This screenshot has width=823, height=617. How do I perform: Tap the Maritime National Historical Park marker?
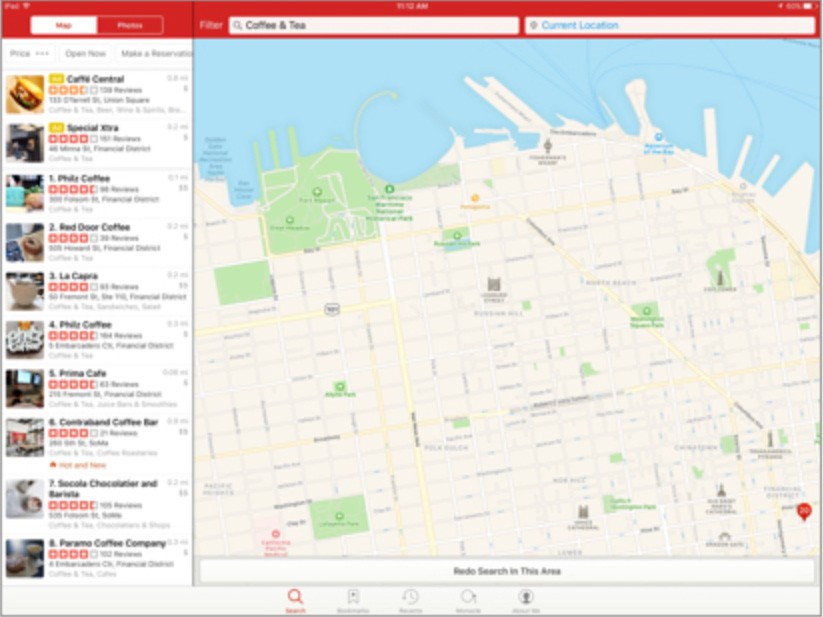click(x=389, y=189)
